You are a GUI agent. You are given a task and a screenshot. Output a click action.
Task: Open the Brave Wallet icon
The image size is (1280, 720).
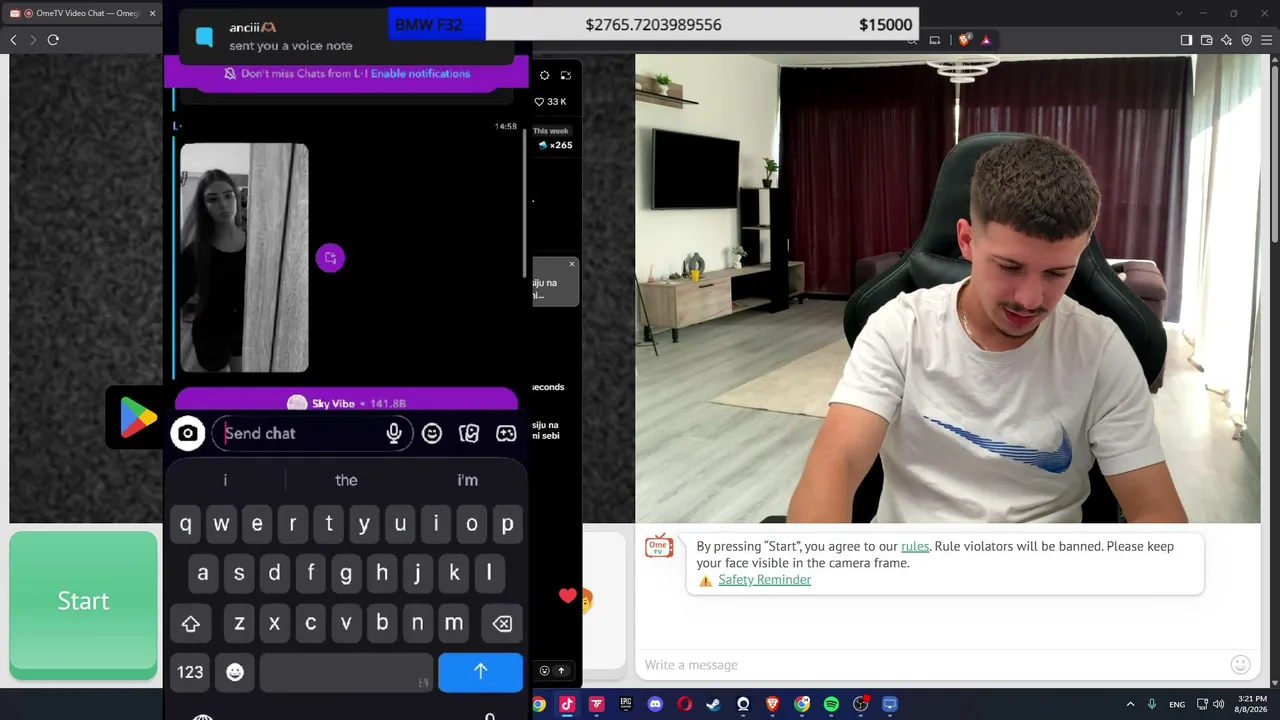click(x=1207, y=40)
